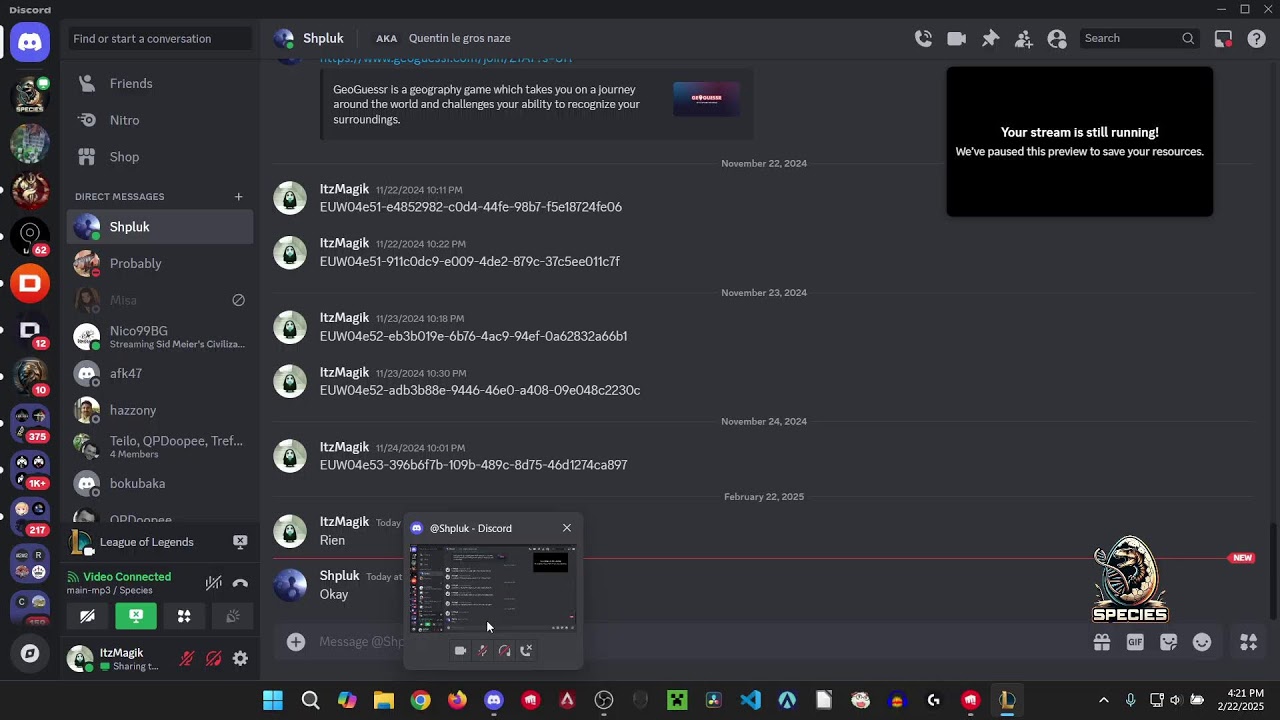Create a new DM with plus
1280x720 pixels.
238,196
